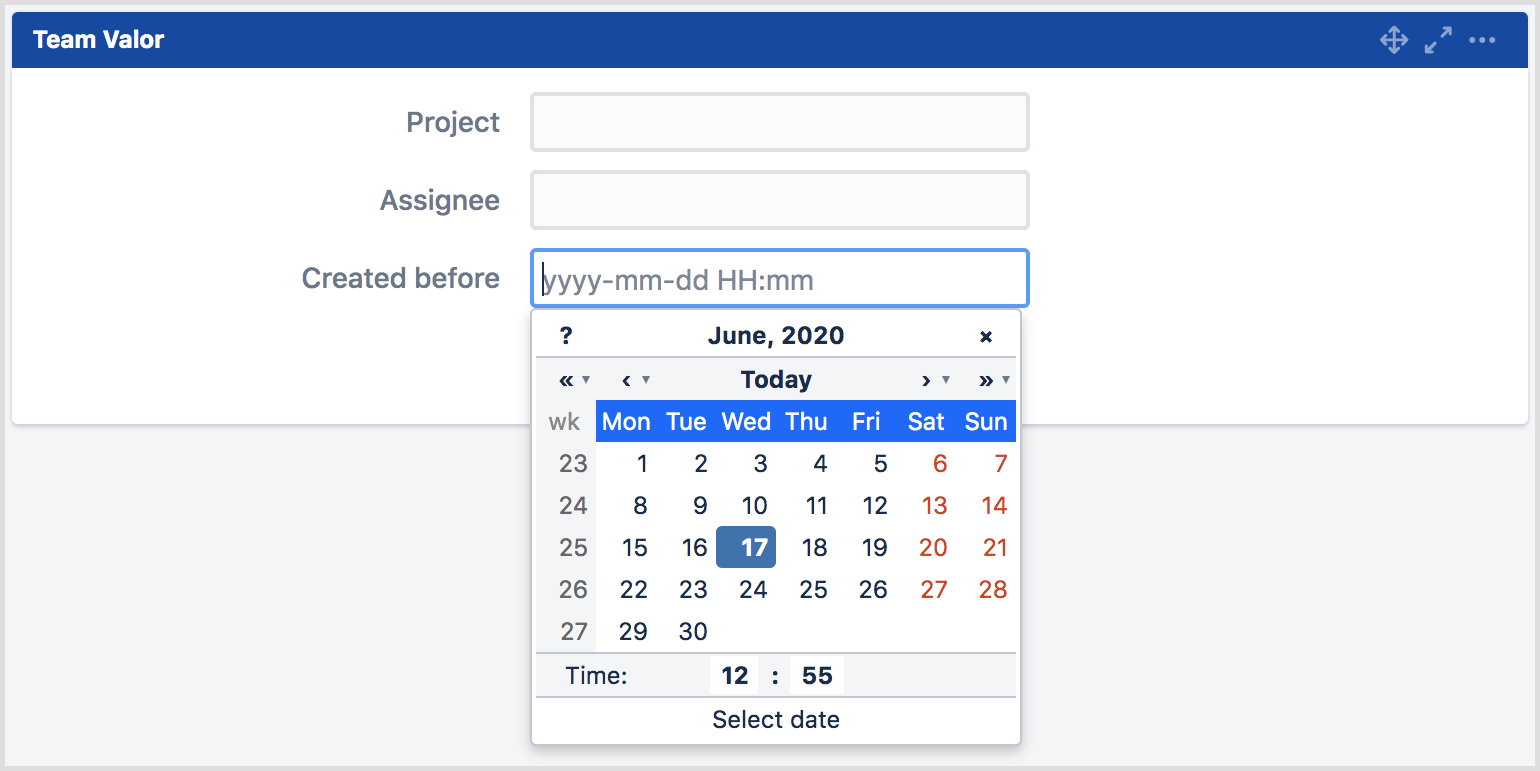
Task: Click the hour value 12
Action: click(x=734, y=675)
